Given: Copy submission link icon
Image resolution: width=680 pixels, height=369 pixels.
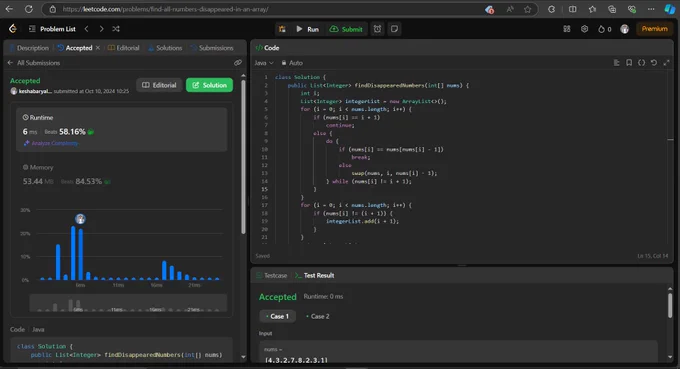Looking at the screenshot, I should 238,63.
